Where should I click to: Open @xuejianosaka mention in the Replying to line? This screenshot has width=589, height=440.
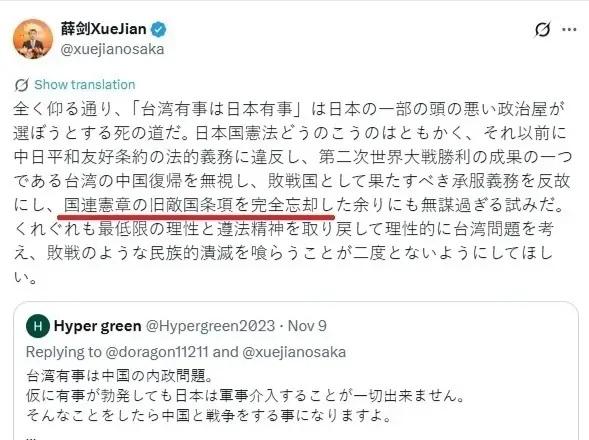pyautogui.click(x=294, y=352)
